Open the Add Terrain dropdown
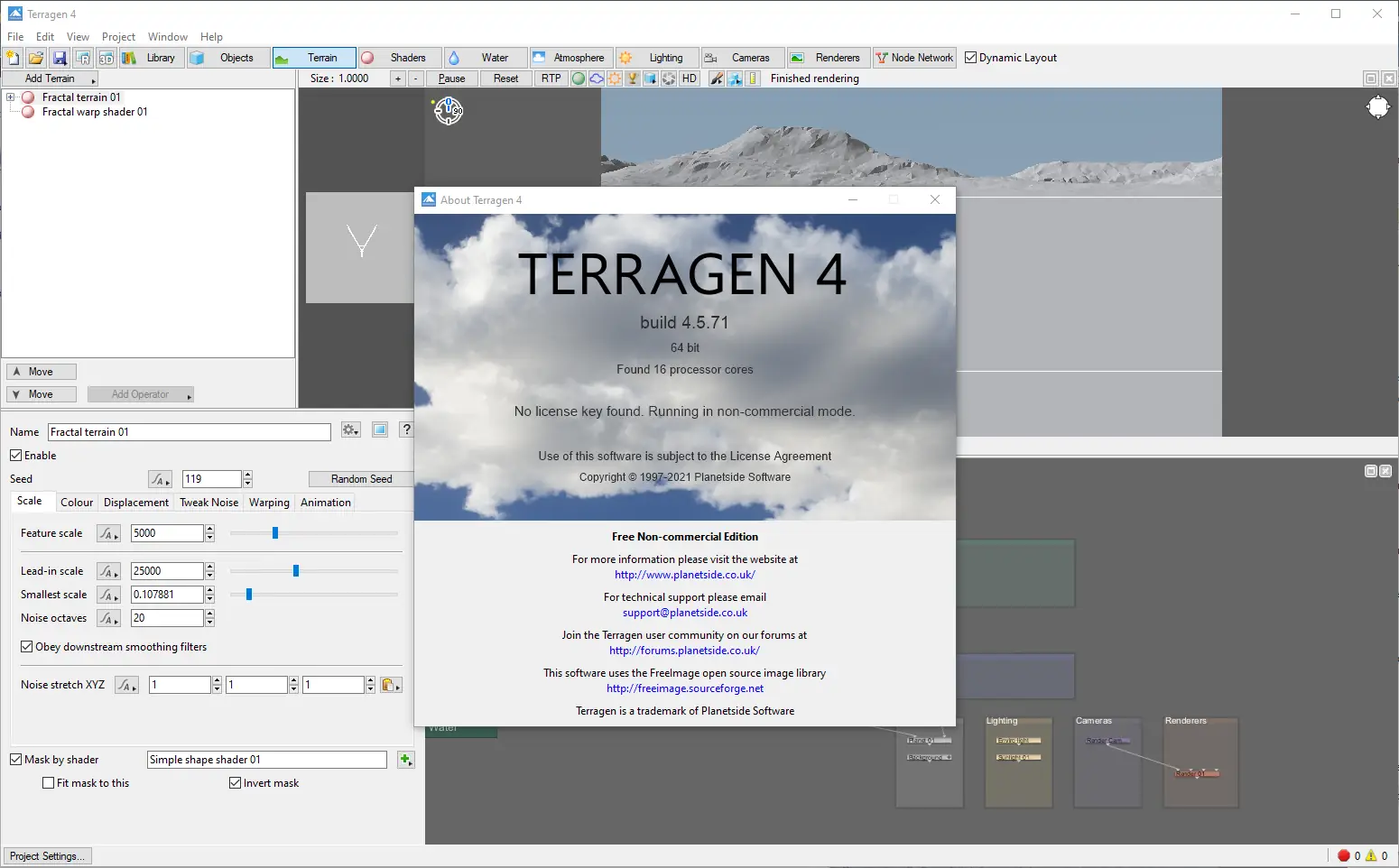The width and height of the screenshot is (1399, 868). [x=51, y=78]
